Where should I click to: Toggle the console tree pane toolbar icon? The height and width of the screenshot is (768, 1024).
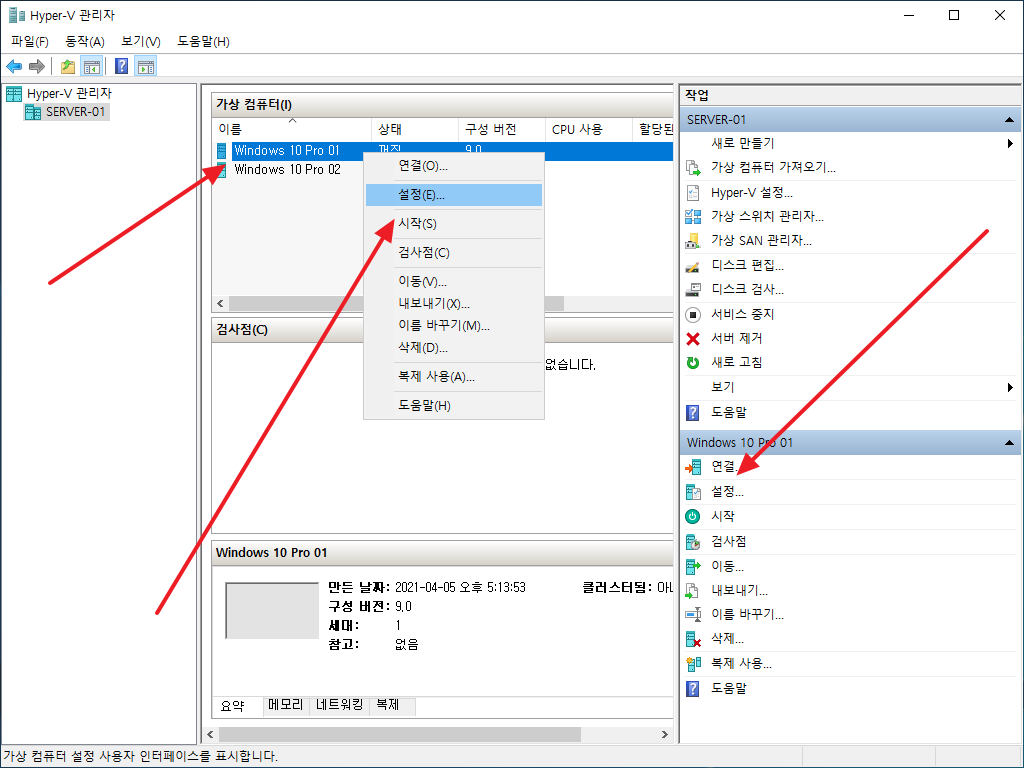pos(91,66)
